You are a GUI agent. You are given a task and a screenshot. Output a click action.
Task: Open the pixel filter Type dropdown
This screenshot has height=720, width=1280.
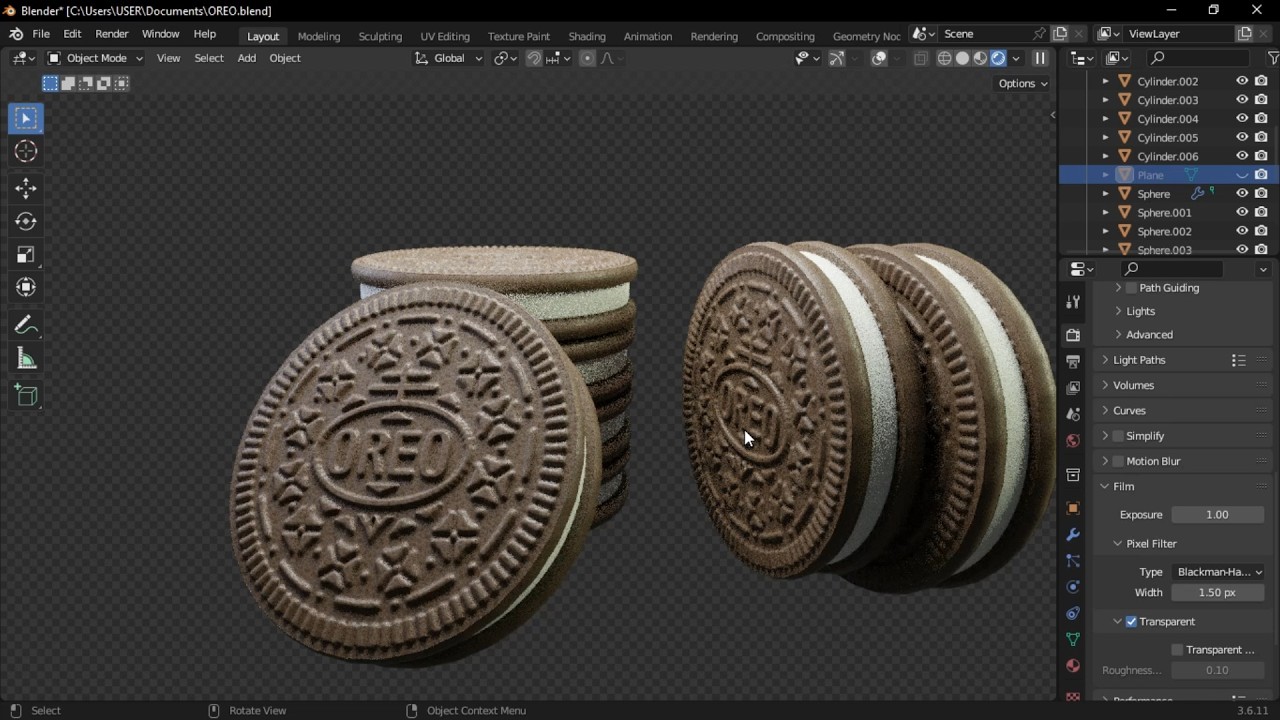(1218, 572)
